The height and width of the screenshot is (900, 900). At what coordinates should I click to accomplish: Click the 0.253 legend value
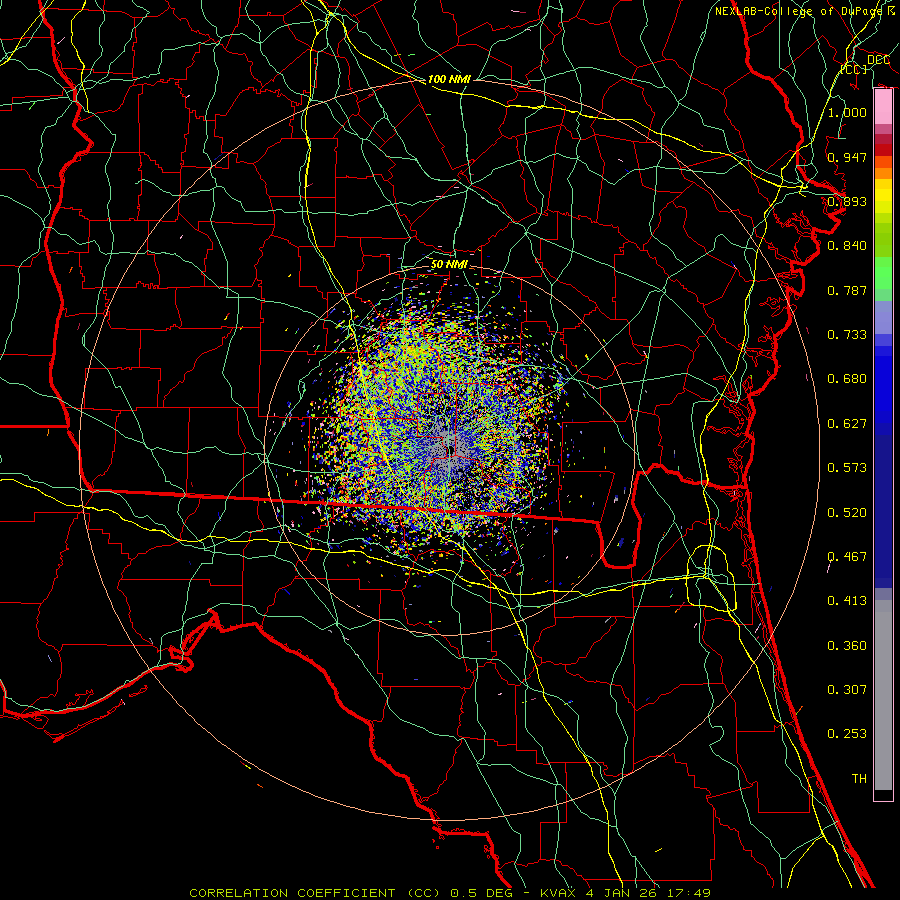pos(847,734)
